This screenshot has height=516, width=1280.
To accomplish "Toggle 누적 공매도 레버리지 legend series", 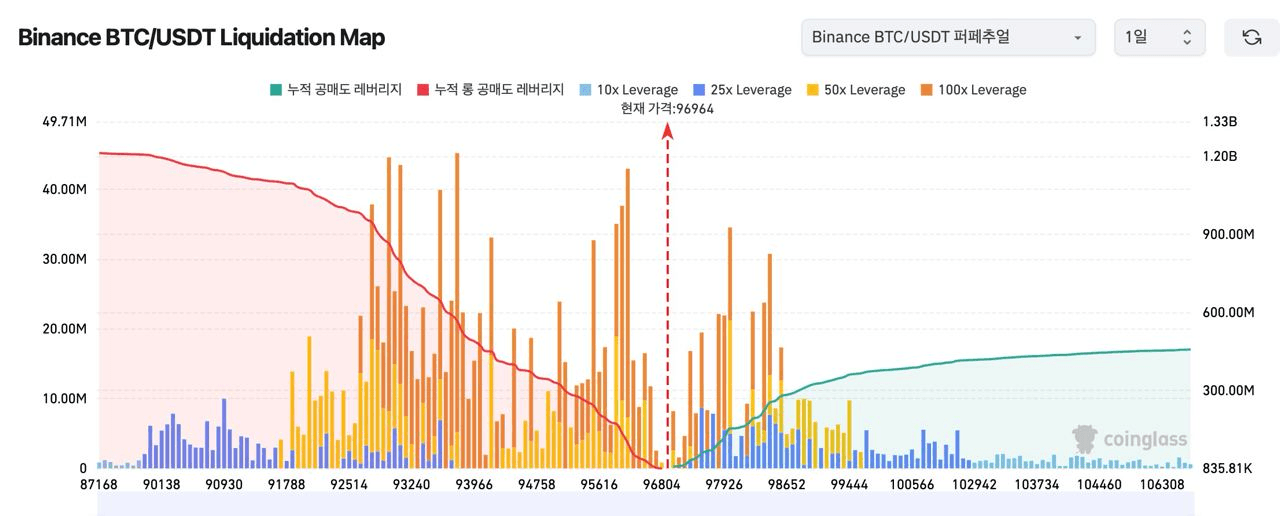I will coord(335,90).
